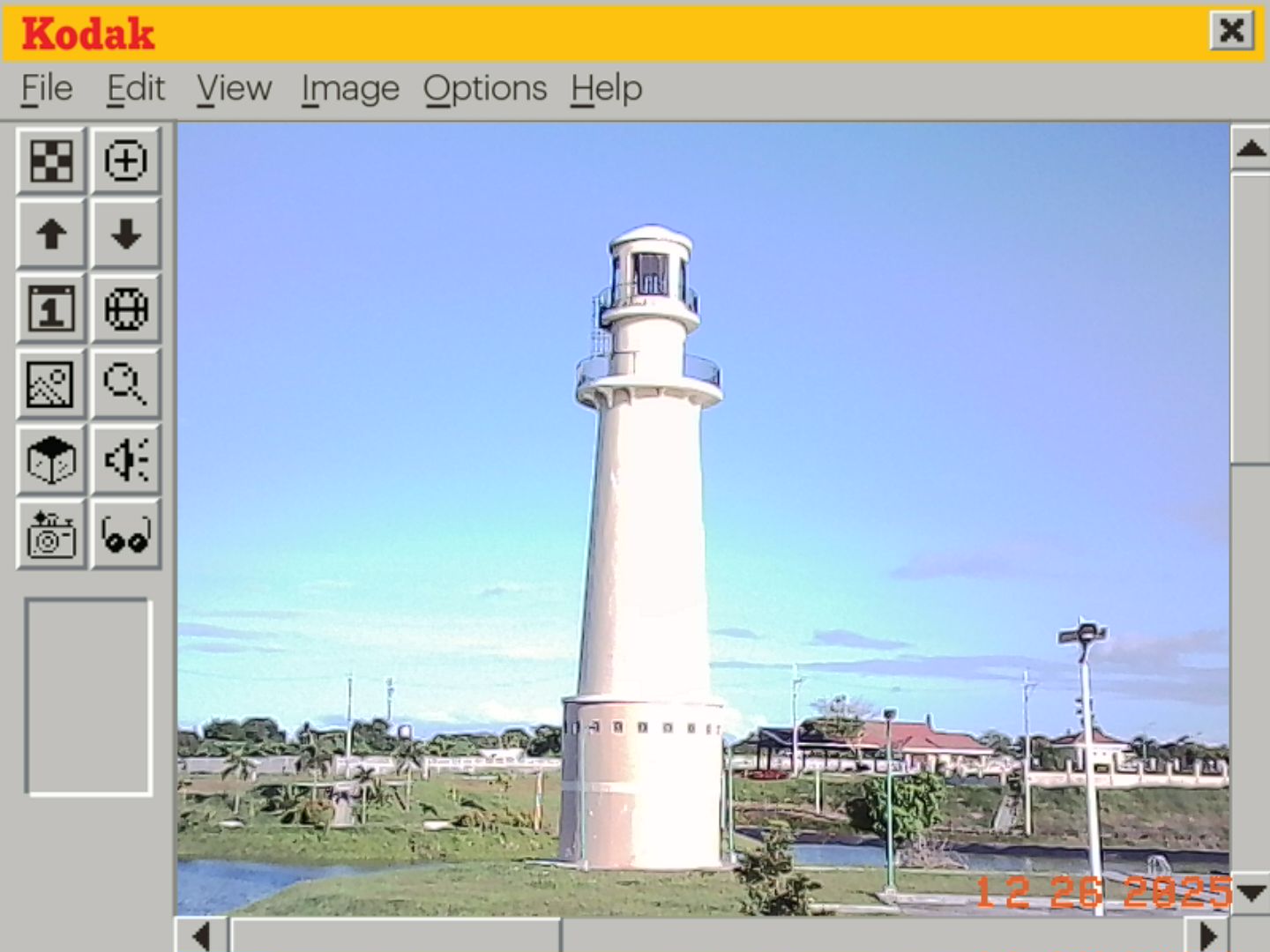This screenshot has height=952, width=1270.
Task: Open the Image menu
Action: pyautogui.click(x=350, y=89)
